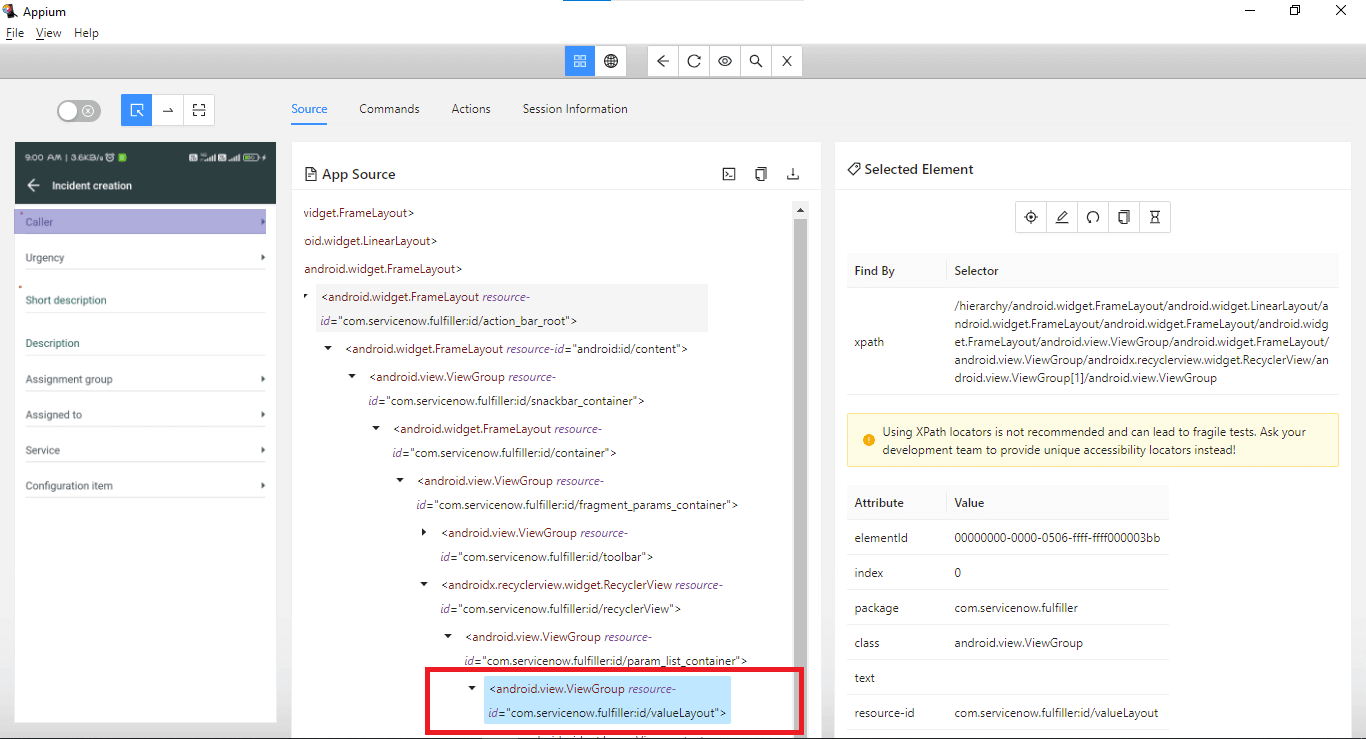Download the App Source XML file
Screen dimensions: 1366x739
[793, 174]
